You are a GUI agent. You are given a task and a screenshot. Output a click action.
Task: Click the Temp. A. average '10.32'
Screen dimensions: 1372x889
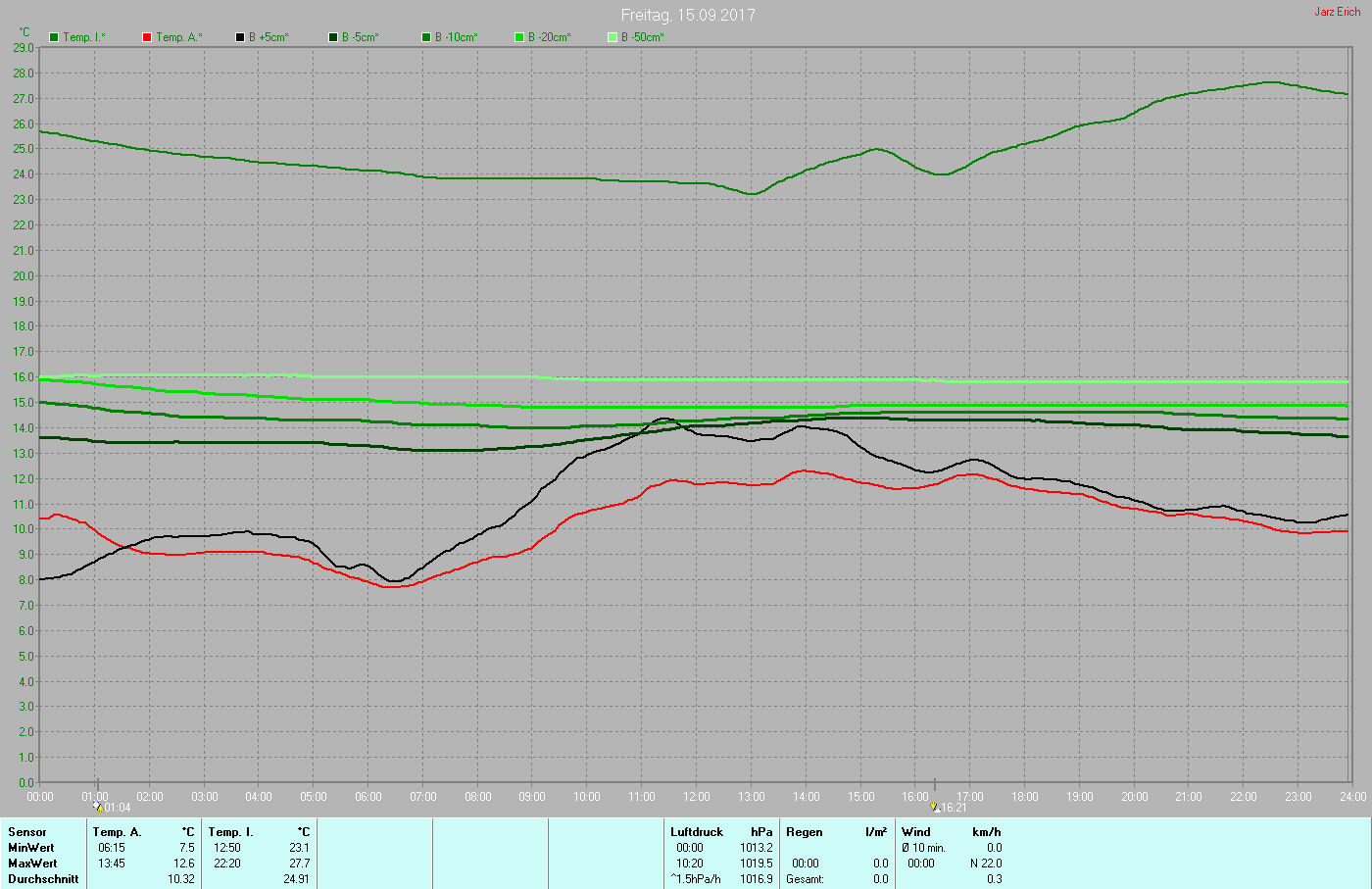click(181, 879)
